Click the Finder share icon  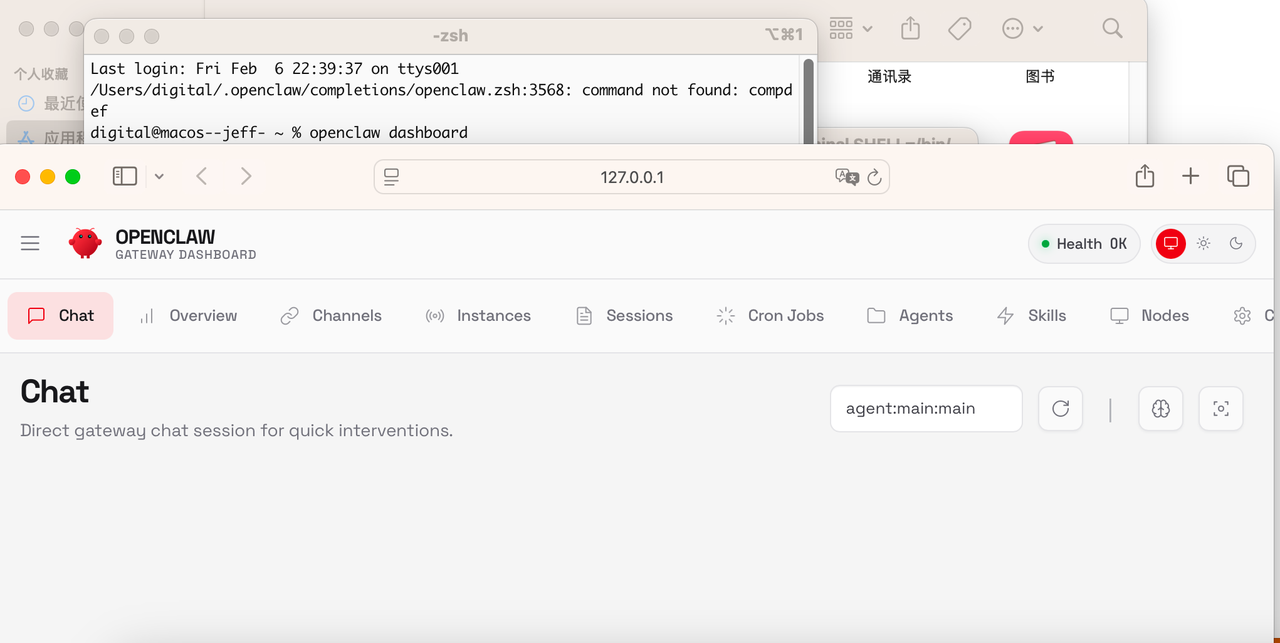910,28
